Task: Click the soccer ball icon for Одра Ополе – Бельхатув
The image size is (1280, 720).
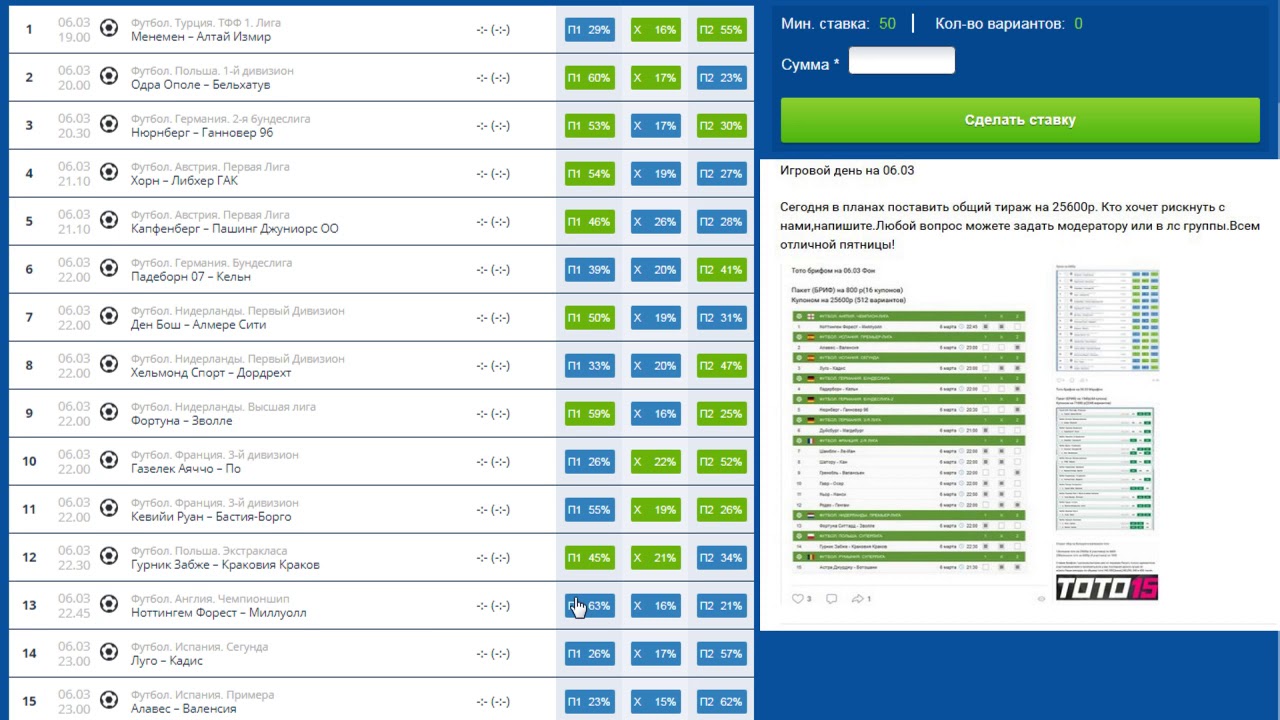Action: tap(109, 76)
